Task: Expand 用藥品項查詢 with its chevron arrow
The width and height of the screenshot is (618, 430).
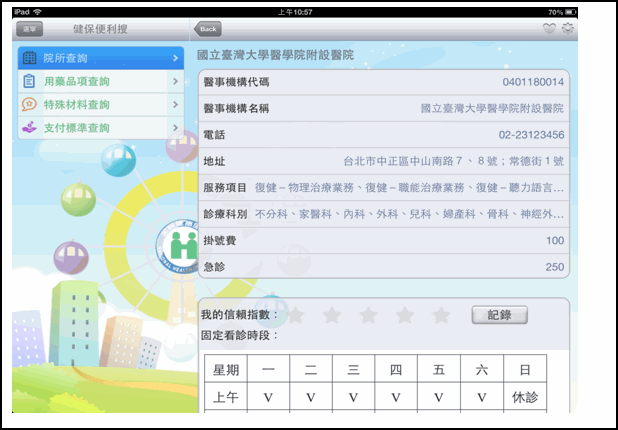Action: pyautogui.click(x=175, y=81)
